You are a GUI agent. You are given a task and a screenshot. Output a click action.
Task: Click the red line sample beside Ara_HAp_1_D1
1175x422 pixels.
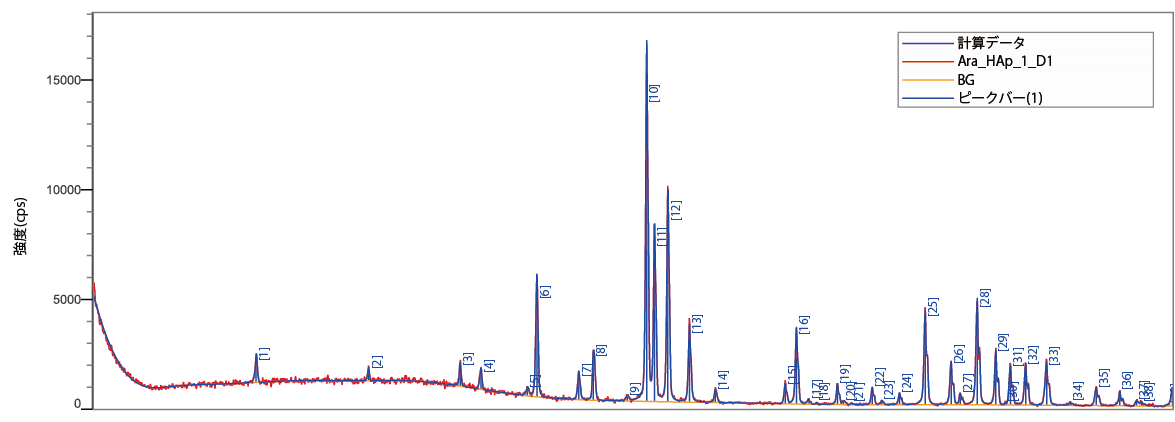point(927,61)
